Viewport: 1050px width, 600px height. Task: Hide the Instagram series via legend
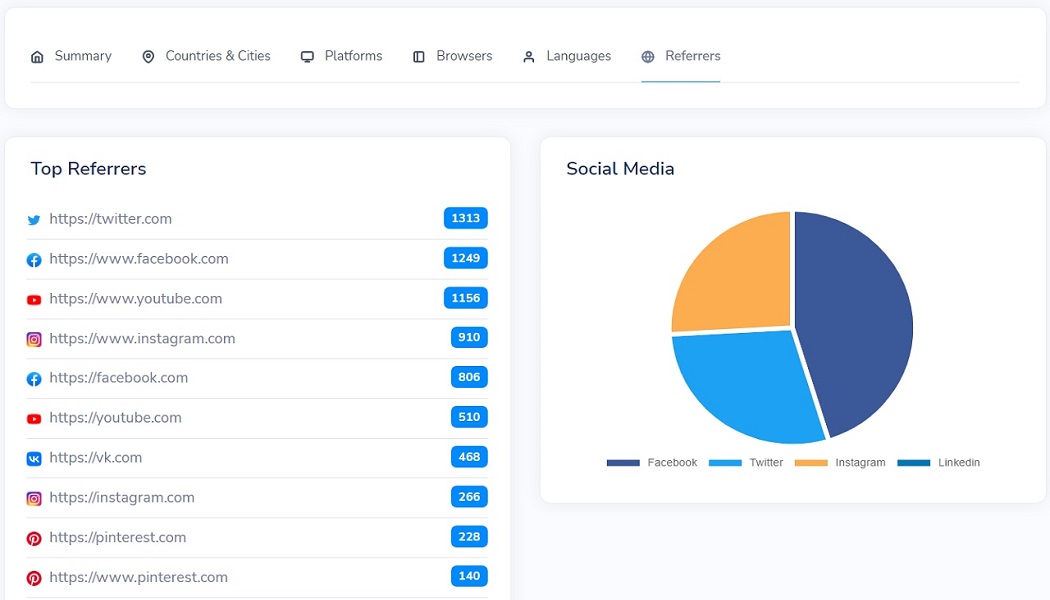[x=840, y=463]
